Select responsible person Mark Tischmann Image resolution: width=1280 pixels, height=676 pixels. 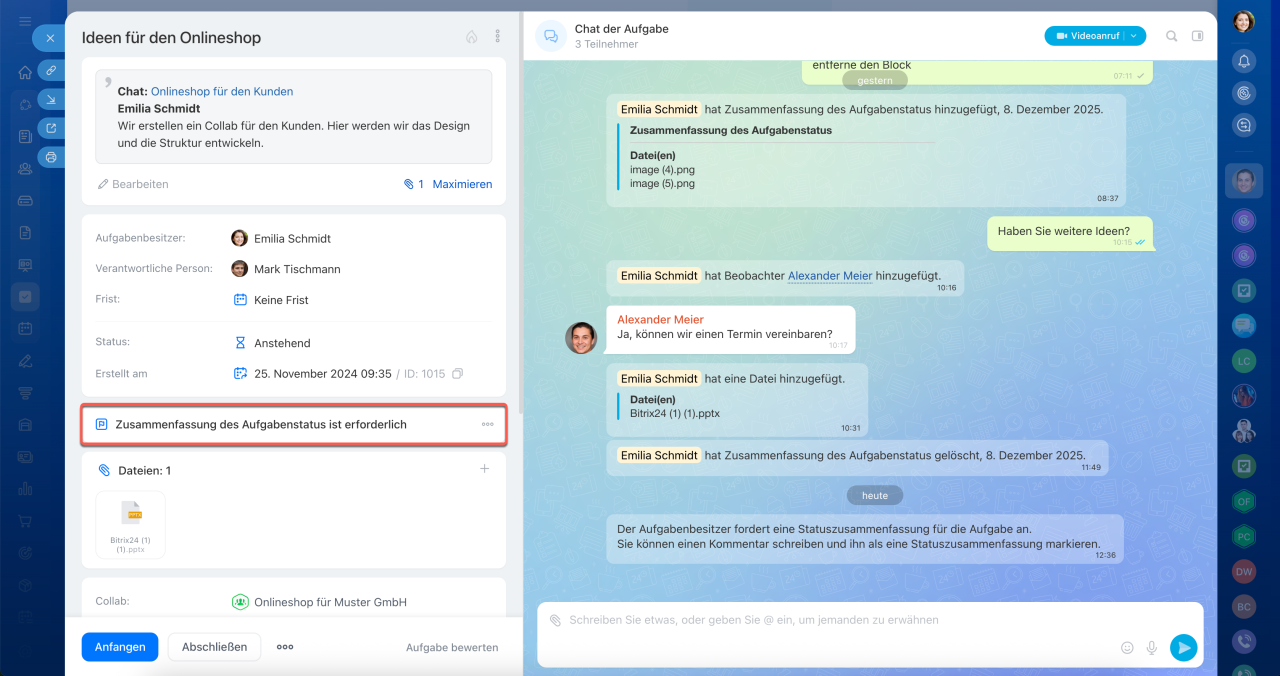pos(286,269)
